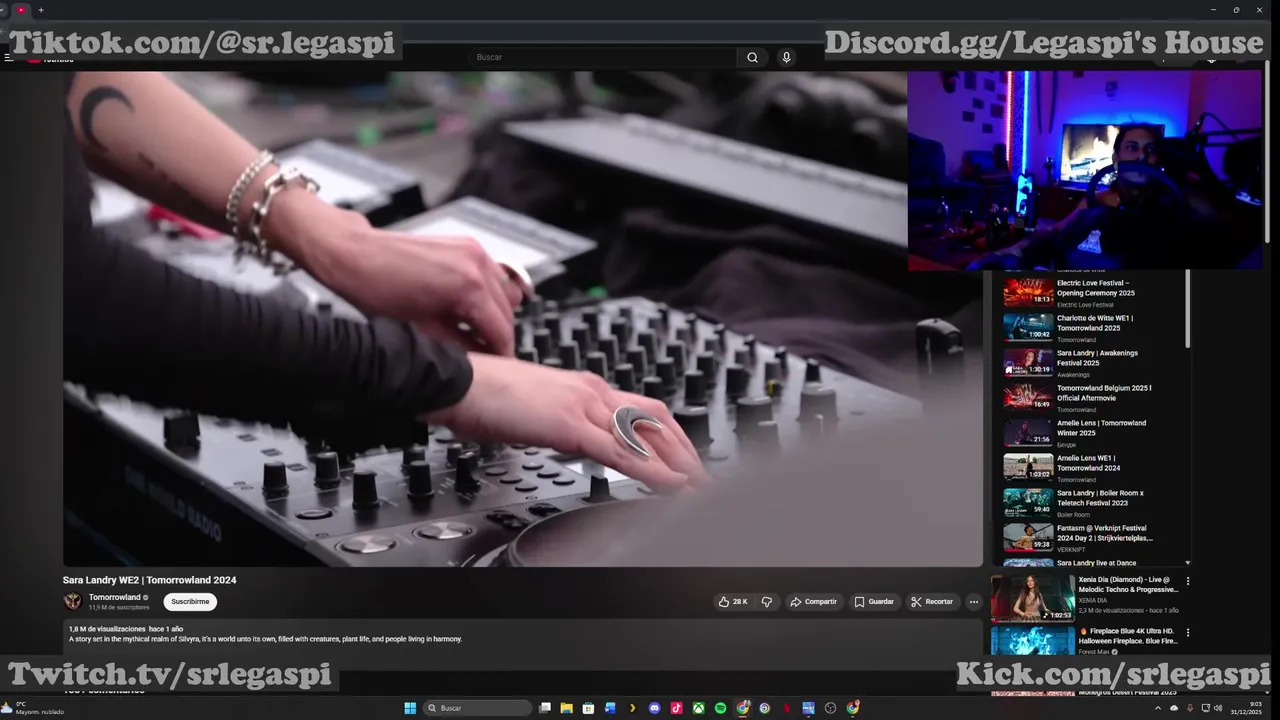Open the Windows Start menu

click(410, 708)
